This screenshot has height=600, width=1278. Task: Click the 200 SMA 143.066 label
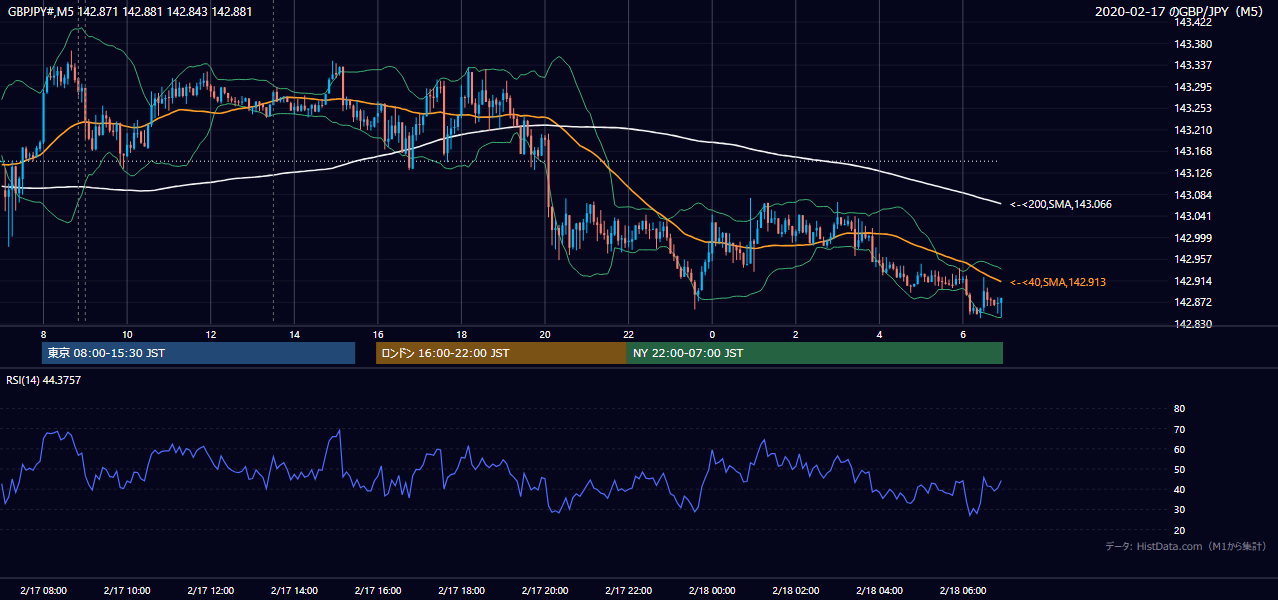click(1060, 204)
